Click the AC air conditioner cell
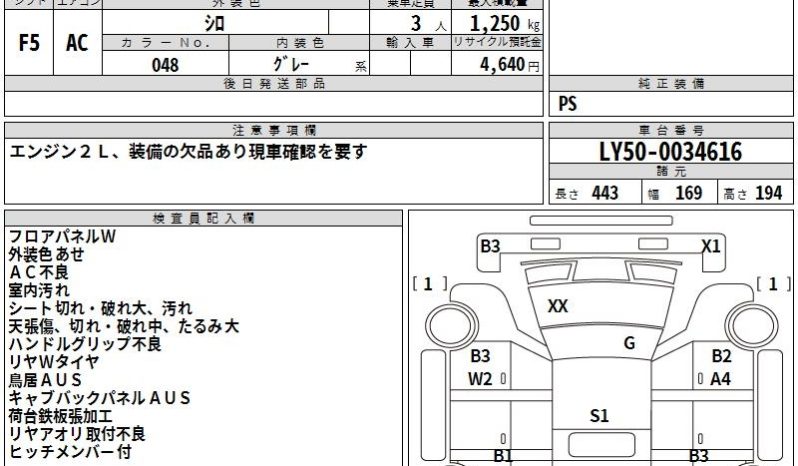This screenshot has height=466, width=798. (x=77, y=43)
